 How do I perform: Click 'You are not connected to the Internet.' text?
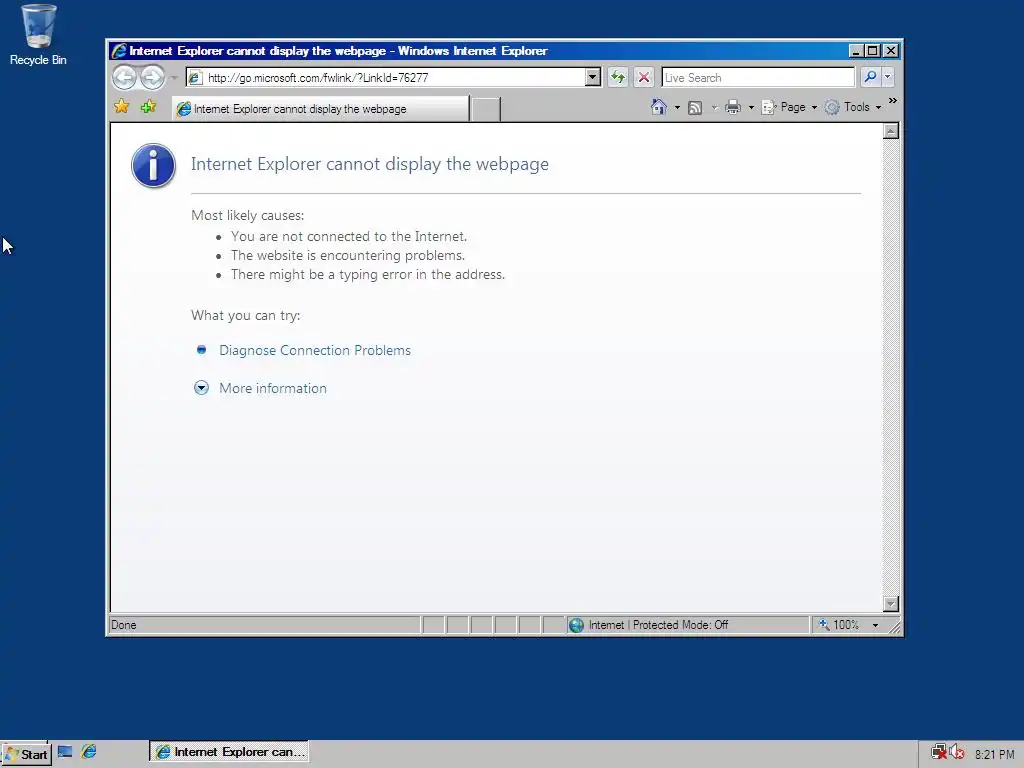(349, 236)
